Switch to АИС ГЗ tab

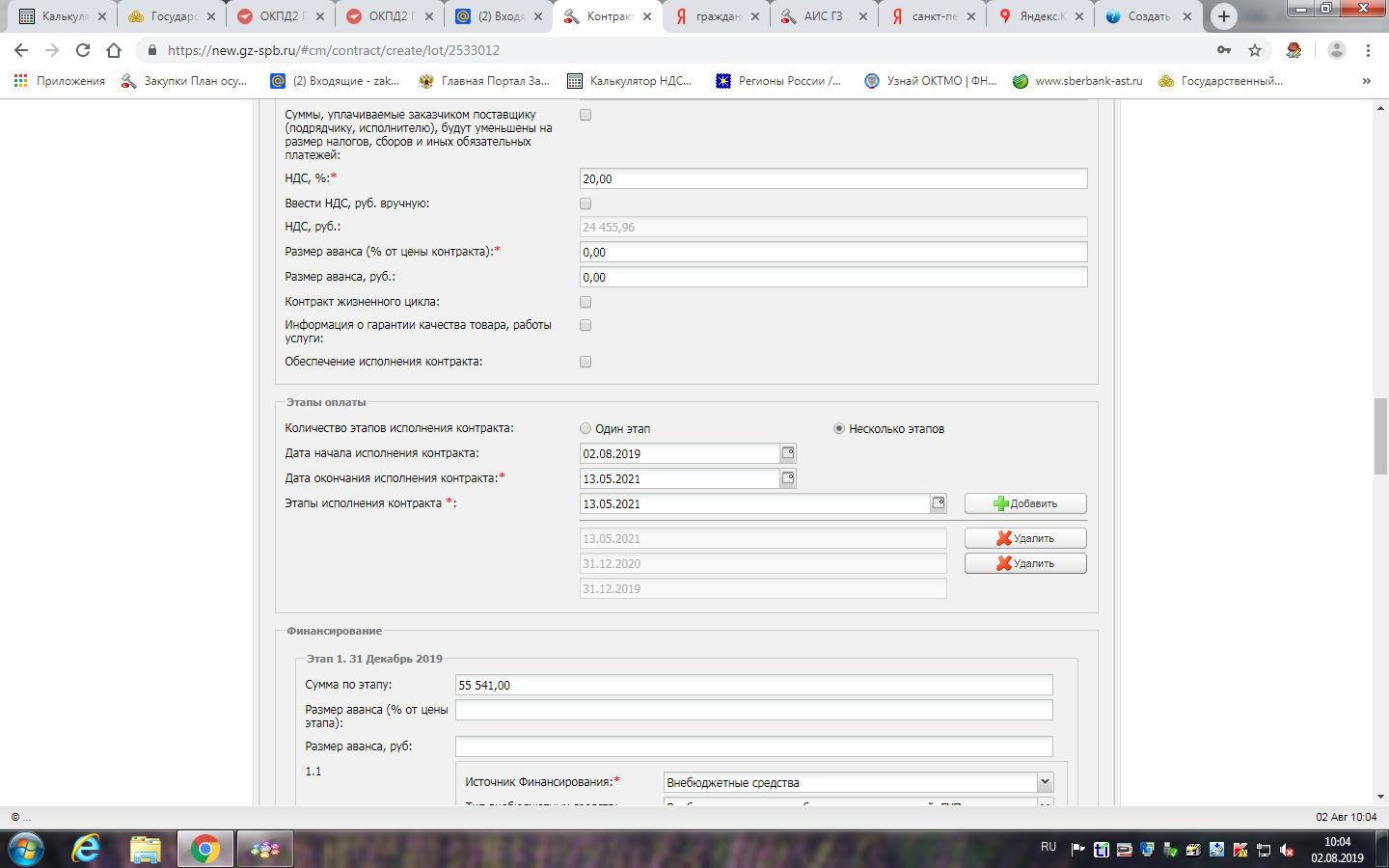click(824, 16)
